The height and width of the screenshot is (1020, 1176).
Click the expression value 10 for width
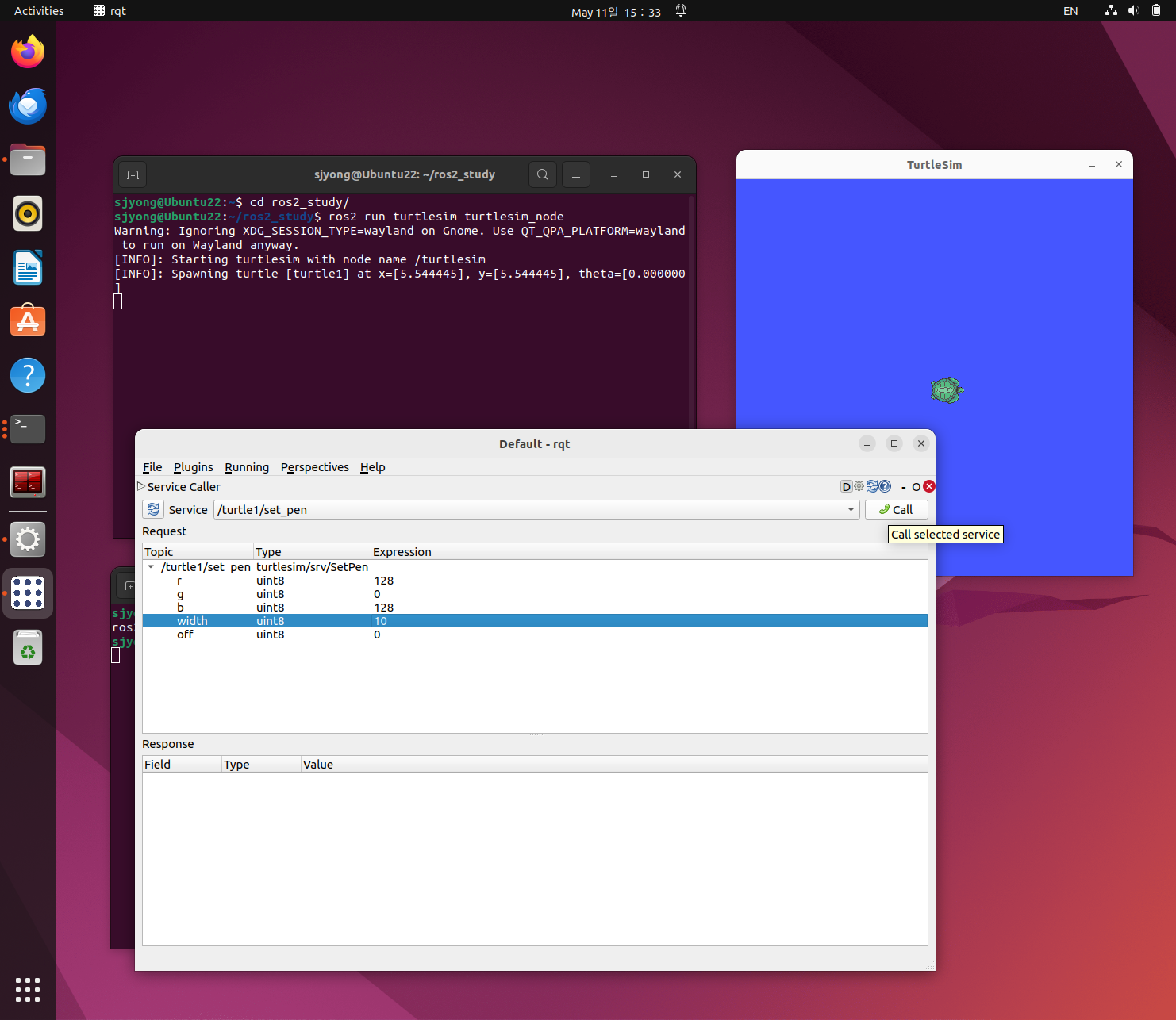tap(381, 621)
